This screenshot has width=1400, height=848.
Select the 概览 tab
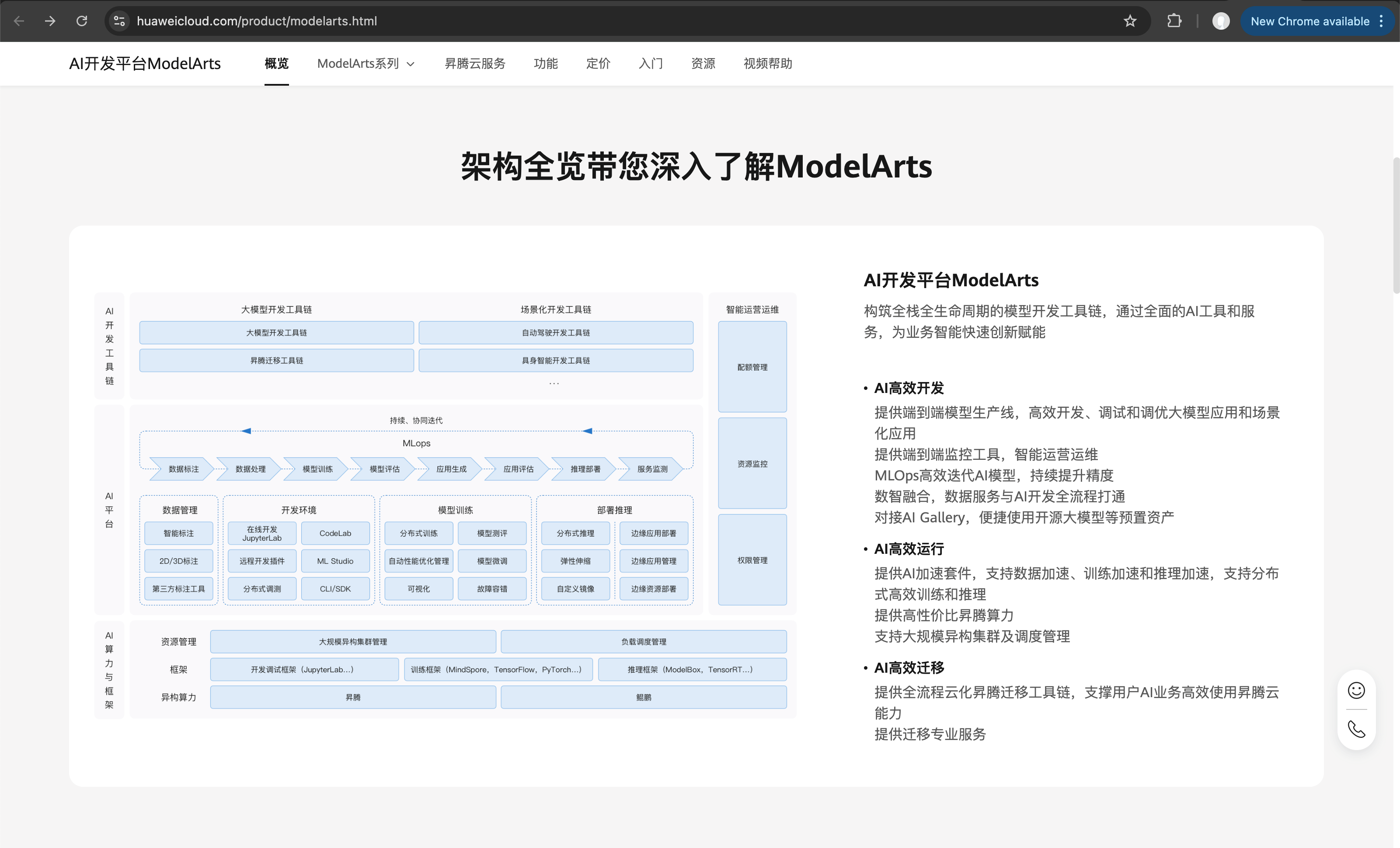[276, 64]
